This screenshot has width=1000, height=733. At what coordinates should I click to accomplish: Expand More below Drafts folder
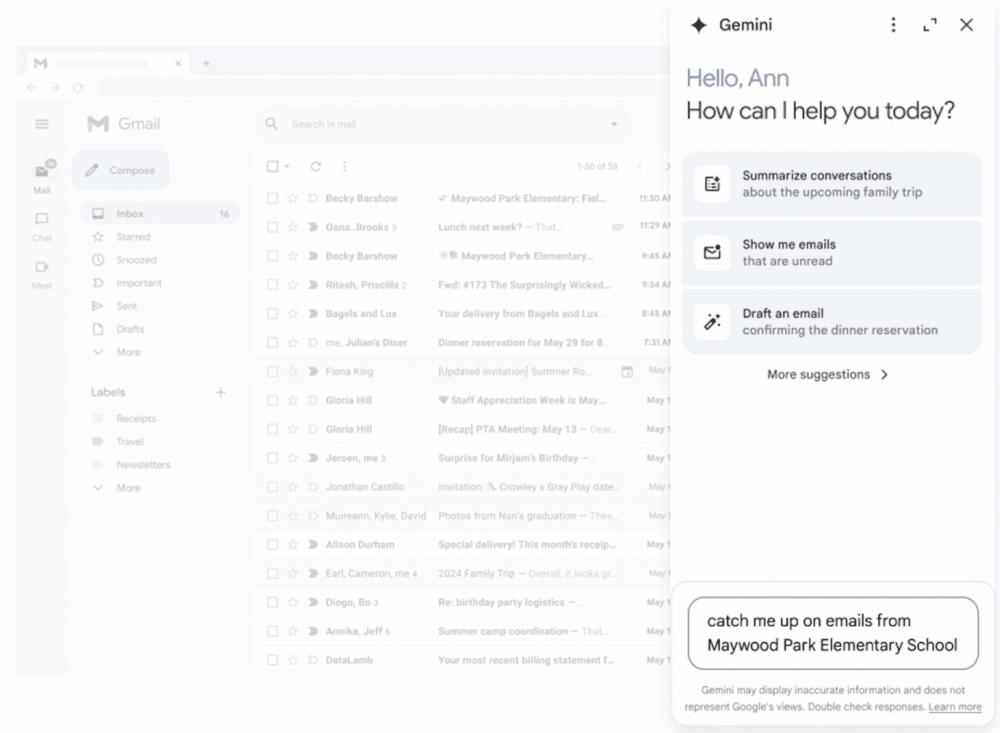pos(159,352)
